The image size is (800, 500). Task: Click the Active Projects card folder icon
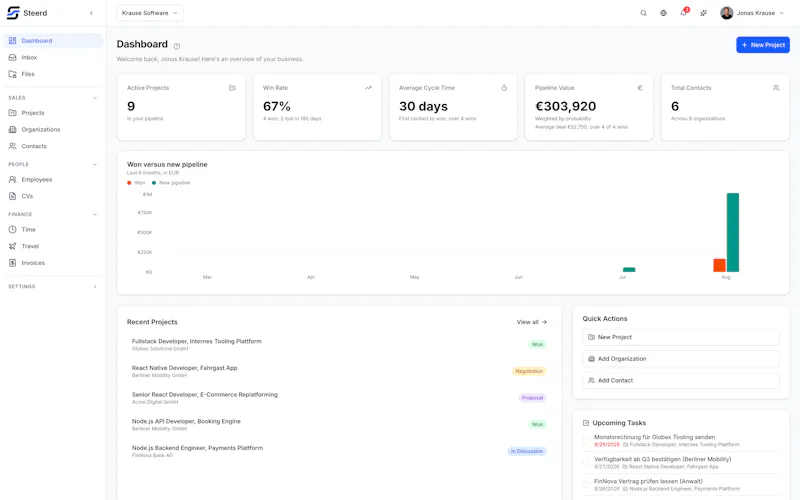point(232,88)
